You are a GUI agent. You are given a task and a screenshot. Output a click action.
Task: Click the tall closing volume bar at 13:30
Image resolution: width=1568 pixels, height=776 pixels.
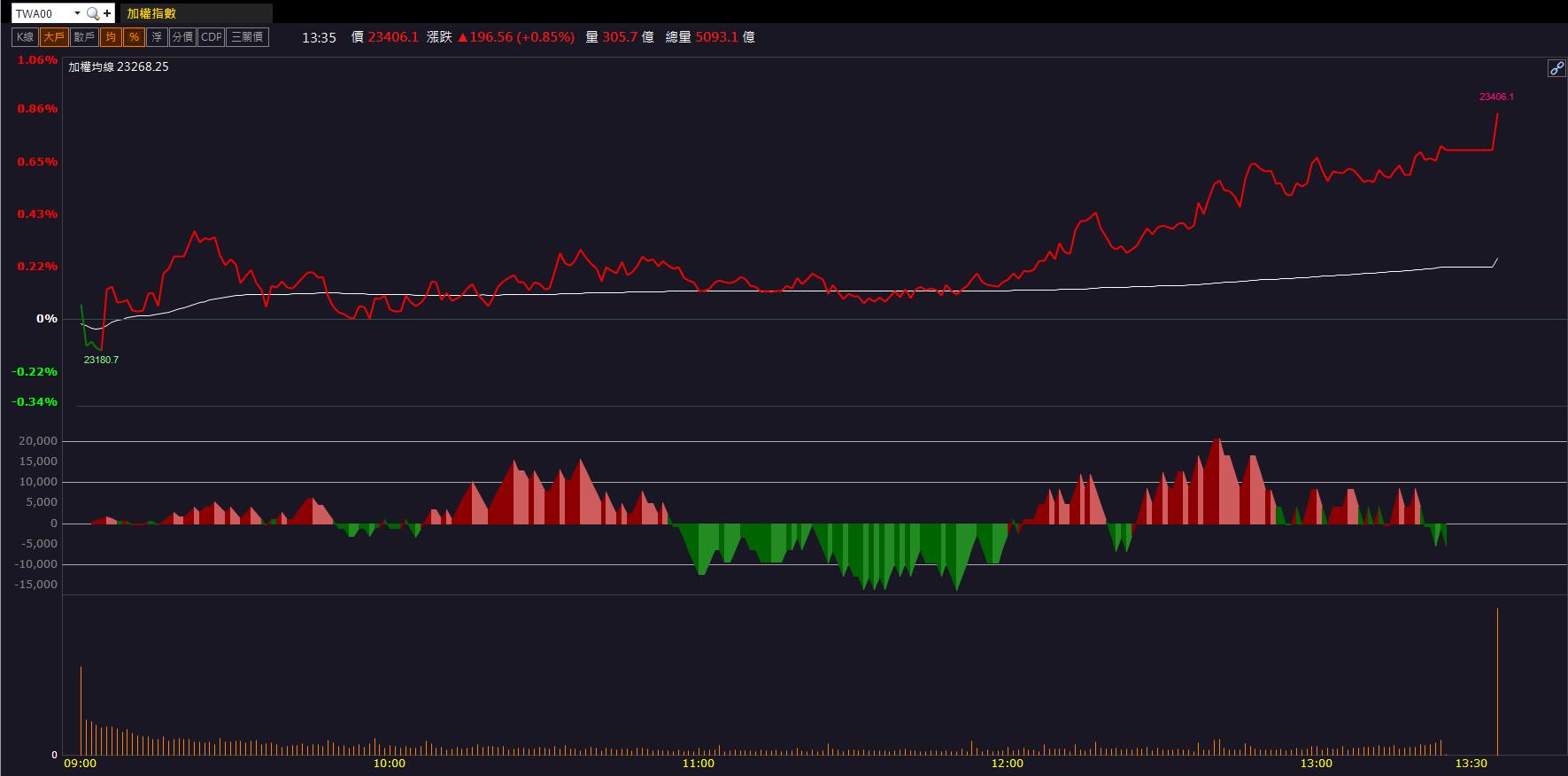pyautogui.click(x=1497, y=681)
